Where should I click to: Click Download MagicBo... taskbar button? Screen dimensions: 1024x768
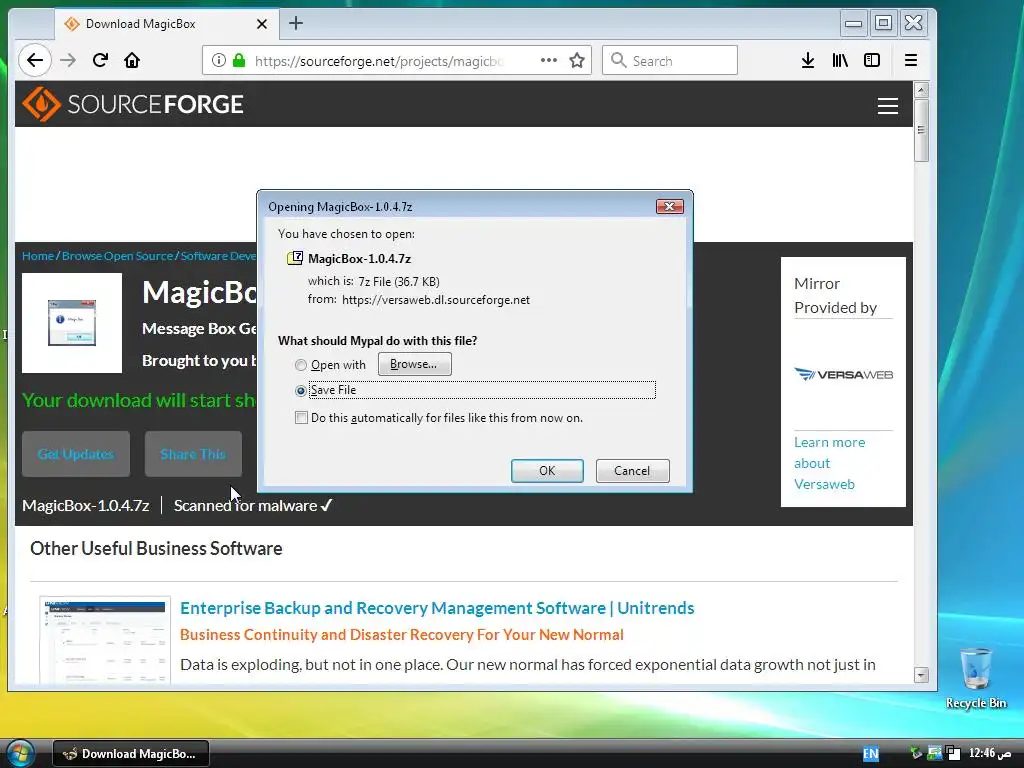click(x=131, y=754)
